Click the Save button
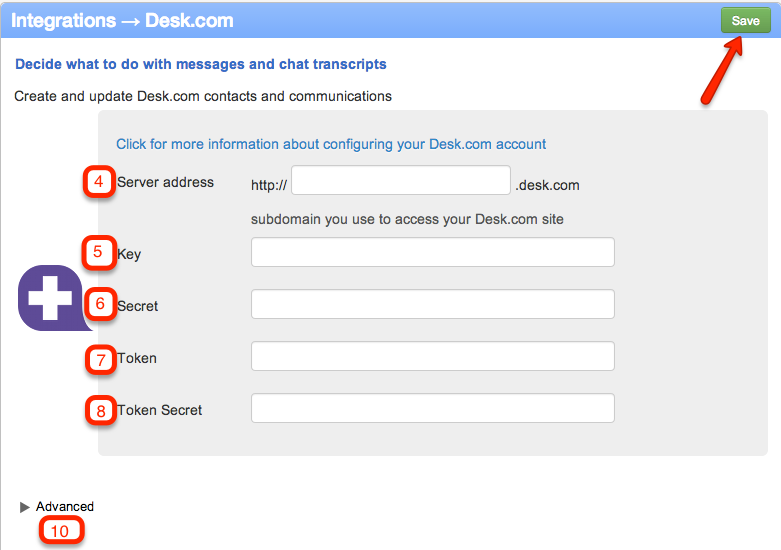Viewport: 781px width, 550px height. 745,20
